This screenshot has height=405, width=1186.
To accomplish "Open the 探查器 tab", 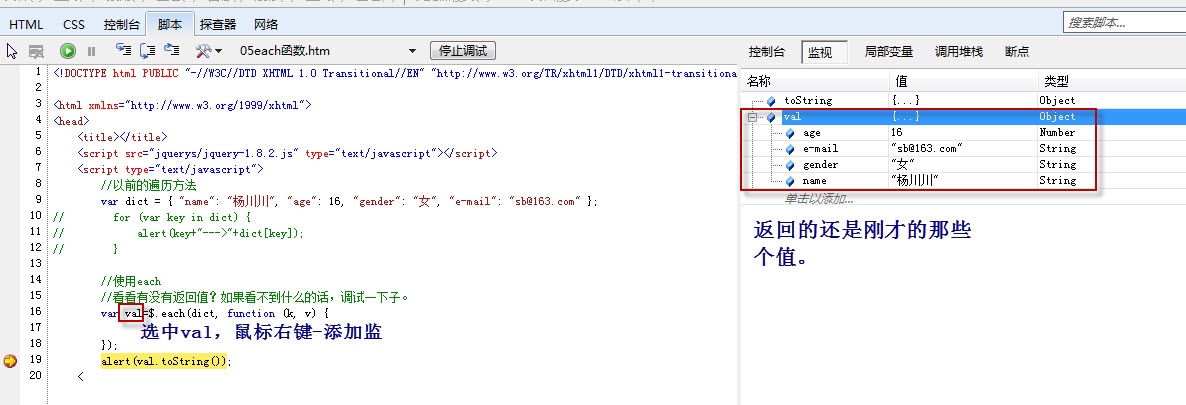I will click(x=218, y=24).
